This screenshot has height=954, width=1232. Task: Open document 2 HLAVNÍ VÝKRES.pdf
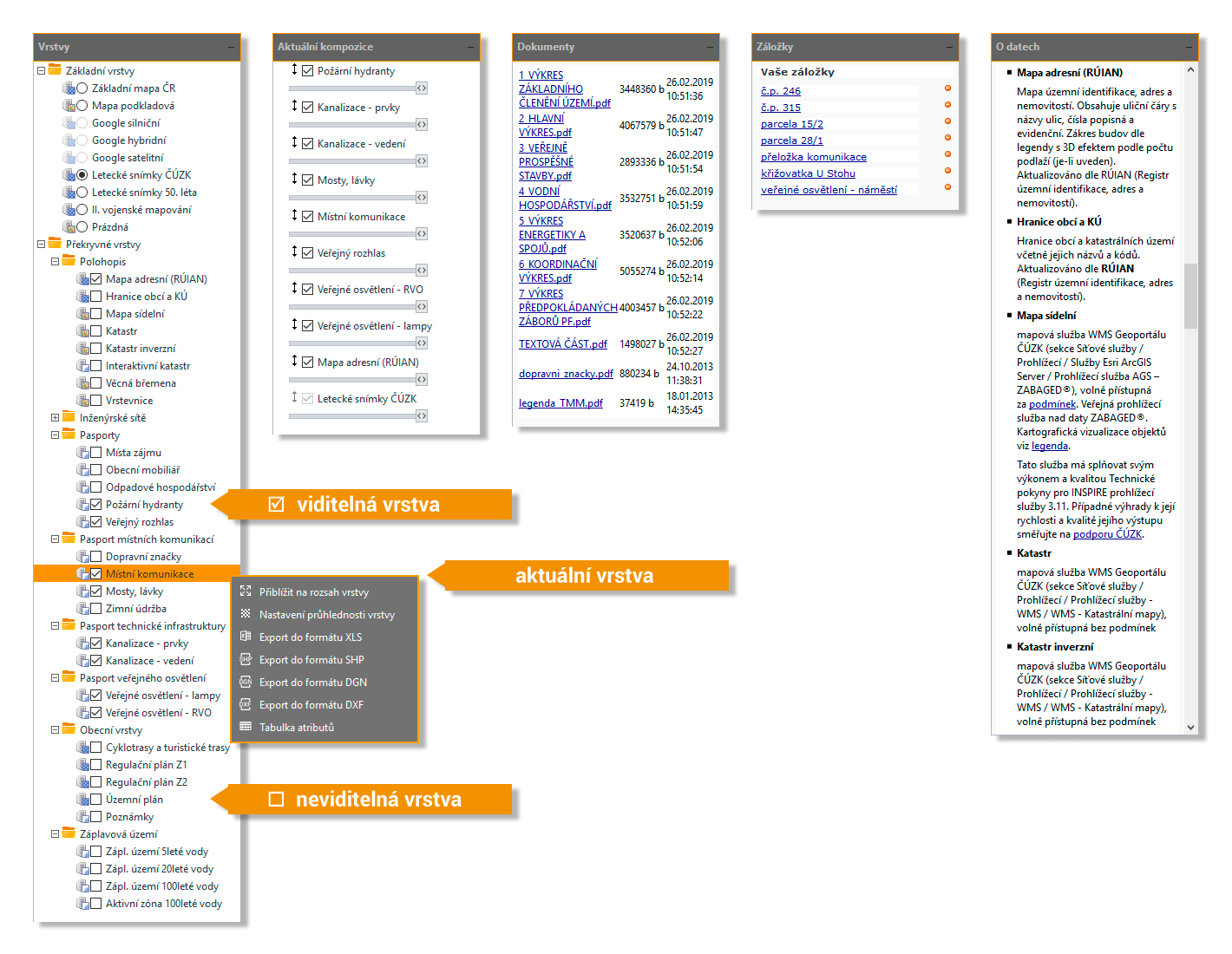(545, 126)
